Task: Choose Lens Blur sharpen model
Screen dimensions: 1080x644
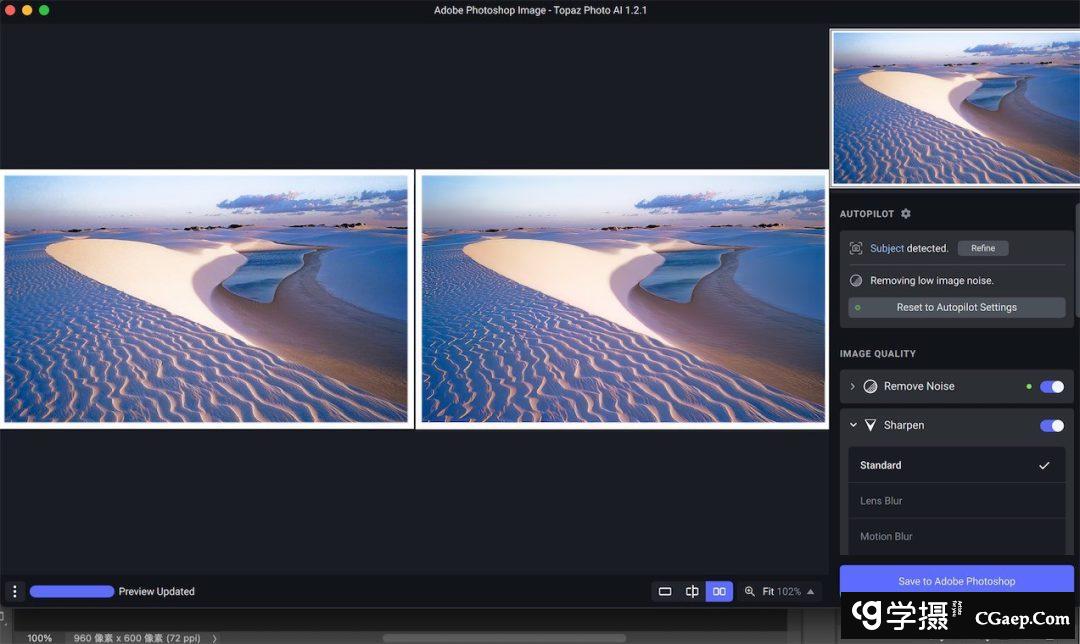Action: (x=955, y=501)
